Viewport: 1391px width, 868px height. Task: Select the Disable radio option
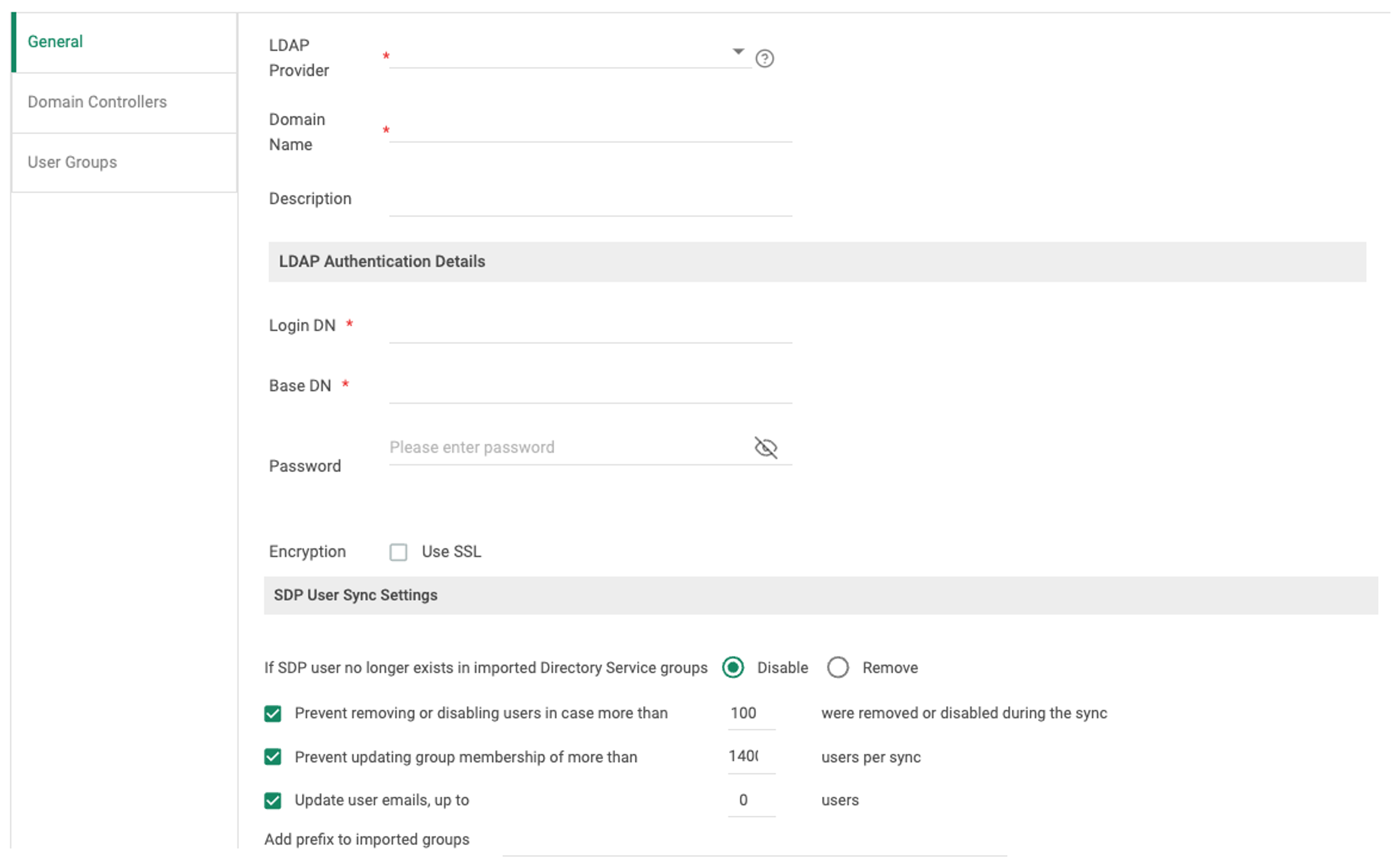733,668
